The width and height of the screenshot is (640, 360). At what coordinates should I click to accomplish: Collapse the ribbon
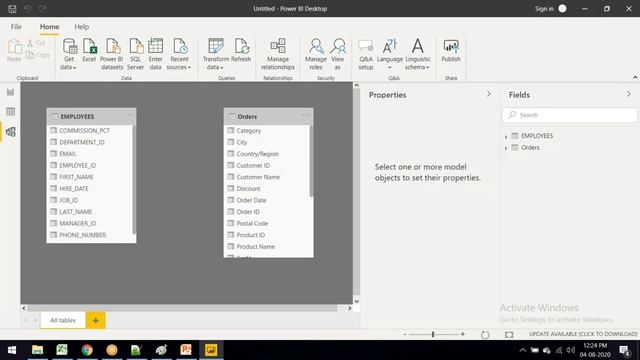tap(635, 77)
